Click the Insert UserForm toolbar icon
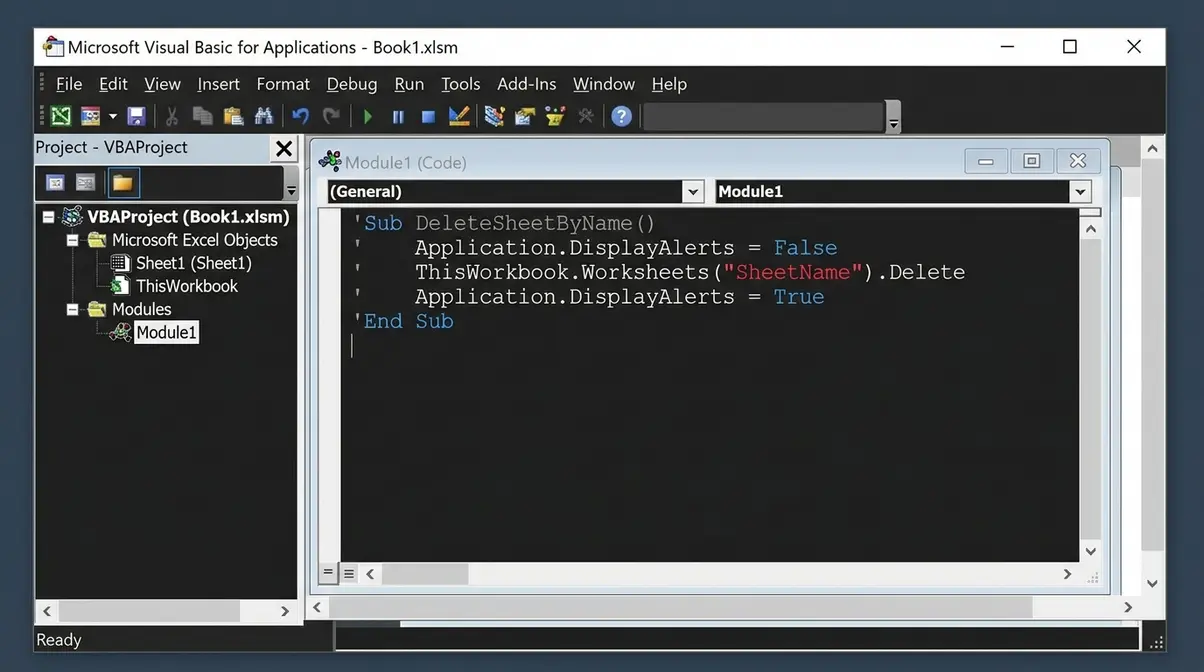 tap(91, 116)
